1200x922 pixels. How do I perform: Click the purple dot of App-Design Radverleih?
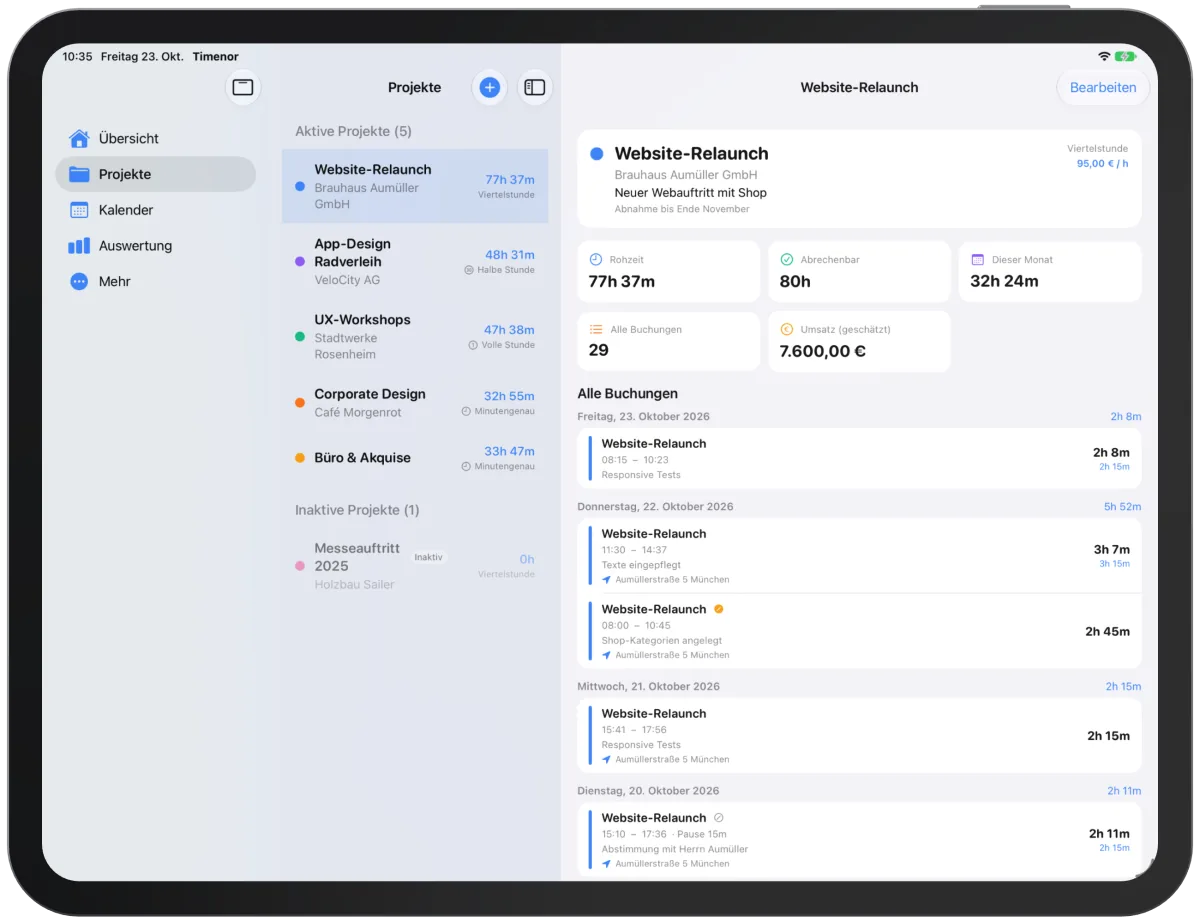(x=300, y=262)
